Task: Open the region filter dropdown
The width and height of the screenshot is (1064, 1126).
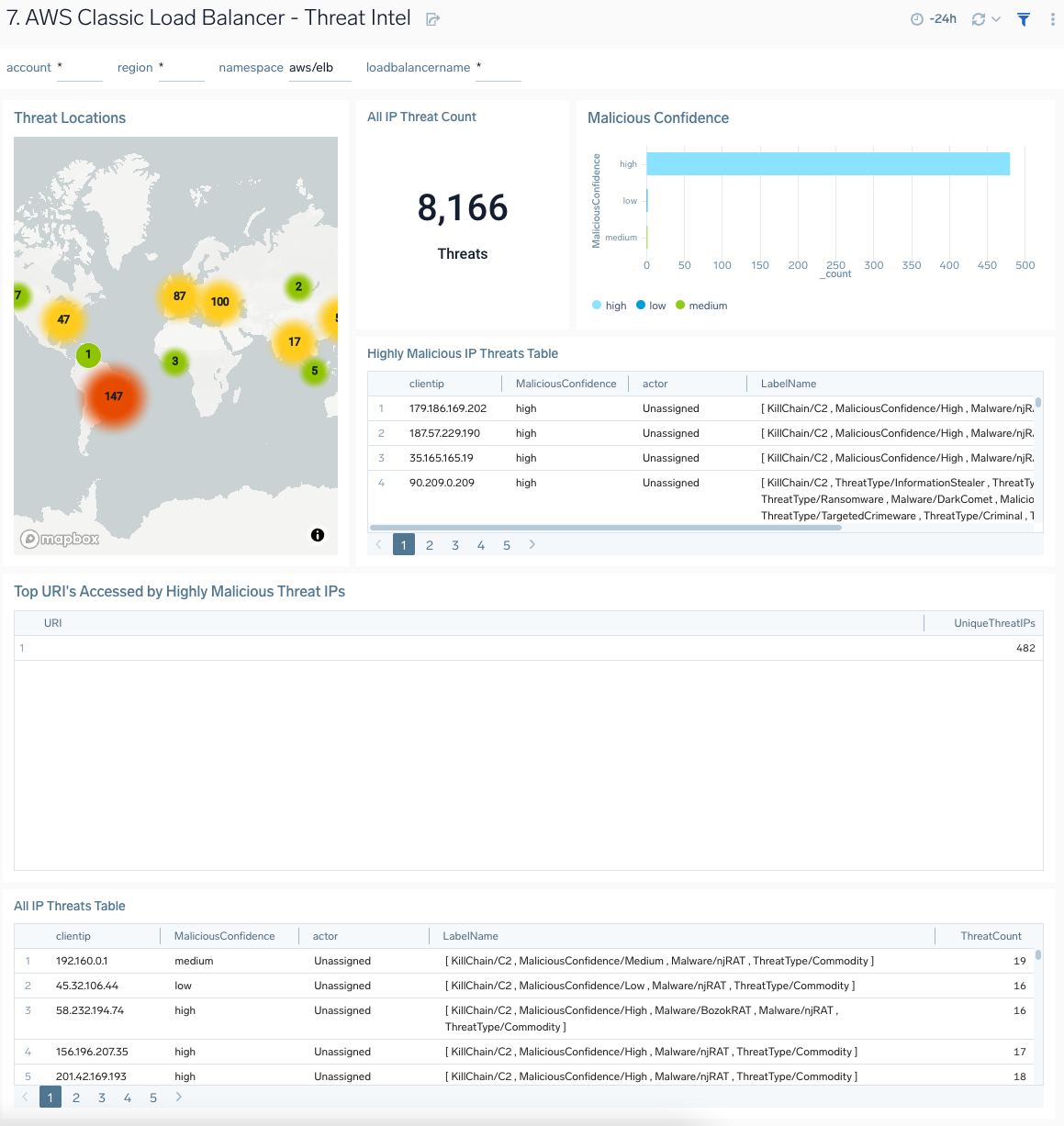Action: (x=181, y=67)
